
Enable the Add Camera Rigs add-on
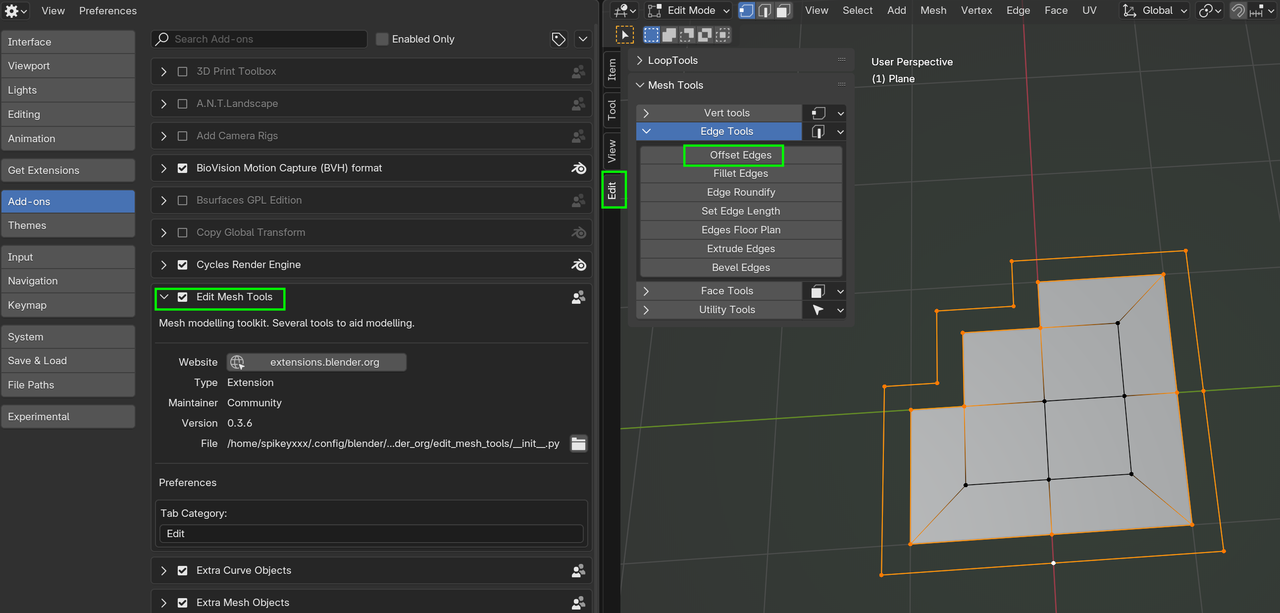(182, 136)
